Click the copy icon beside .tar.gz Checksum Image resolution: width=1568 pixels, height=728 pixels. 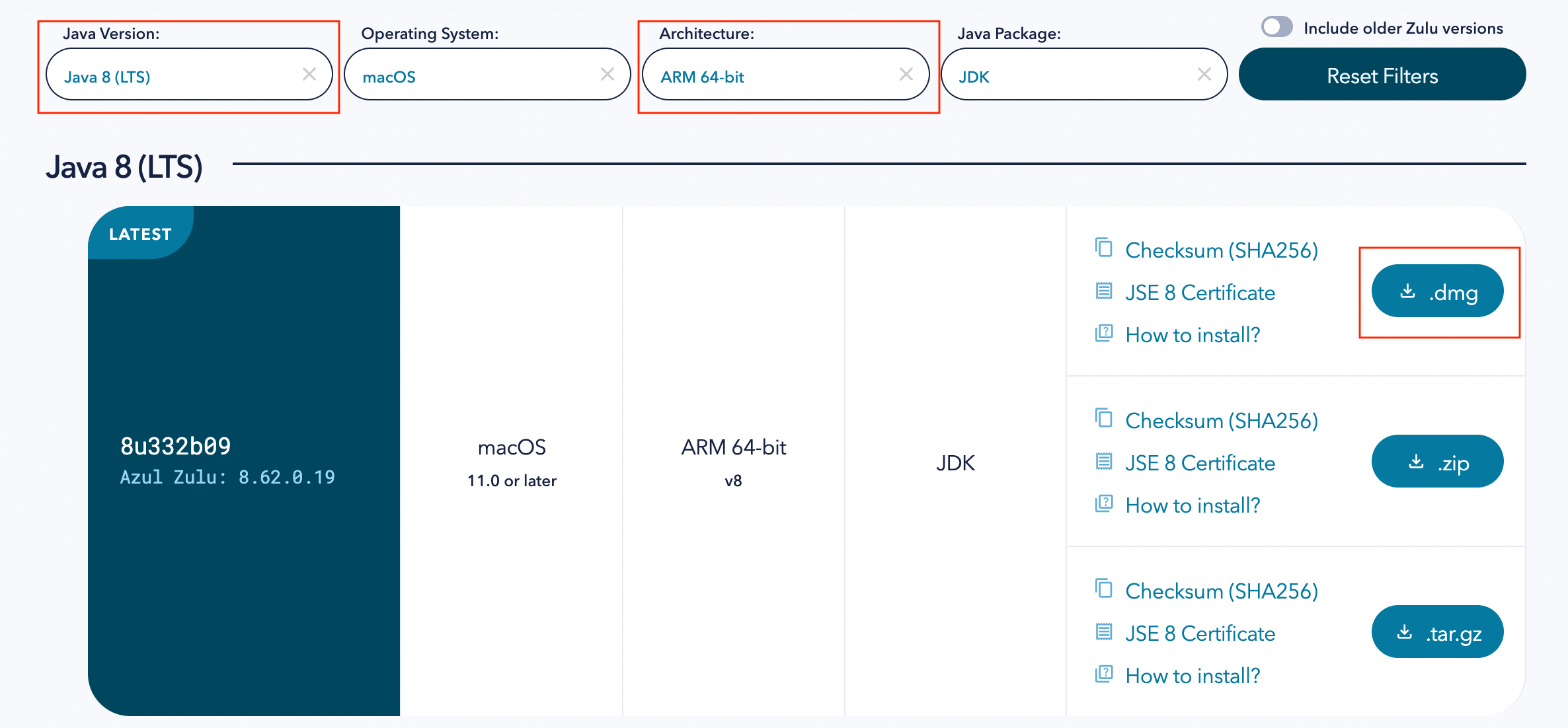(1104, 588)
